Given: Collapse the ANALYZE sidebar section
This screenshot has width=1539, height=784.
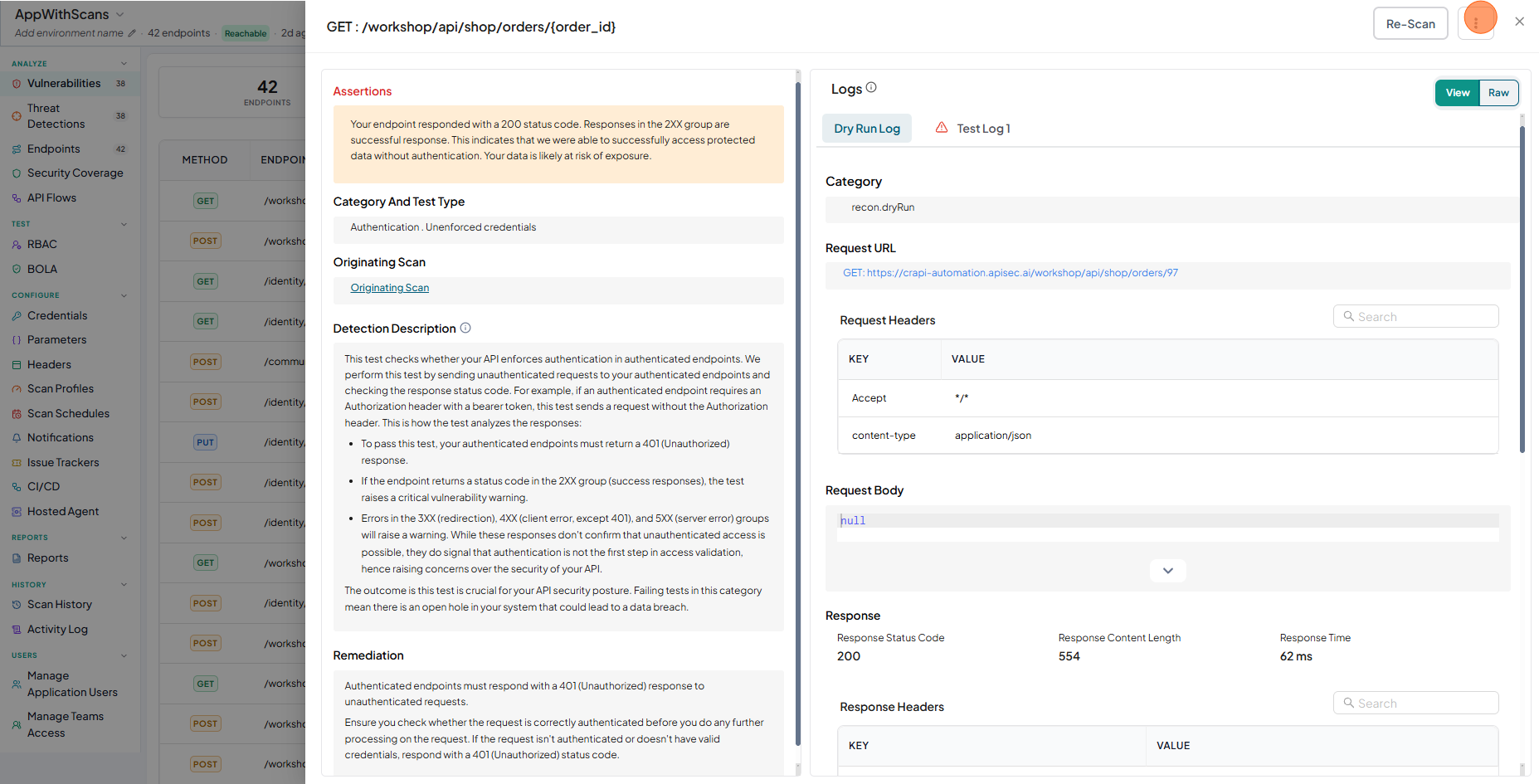Looking at the screenshot, I should (124, 64).
